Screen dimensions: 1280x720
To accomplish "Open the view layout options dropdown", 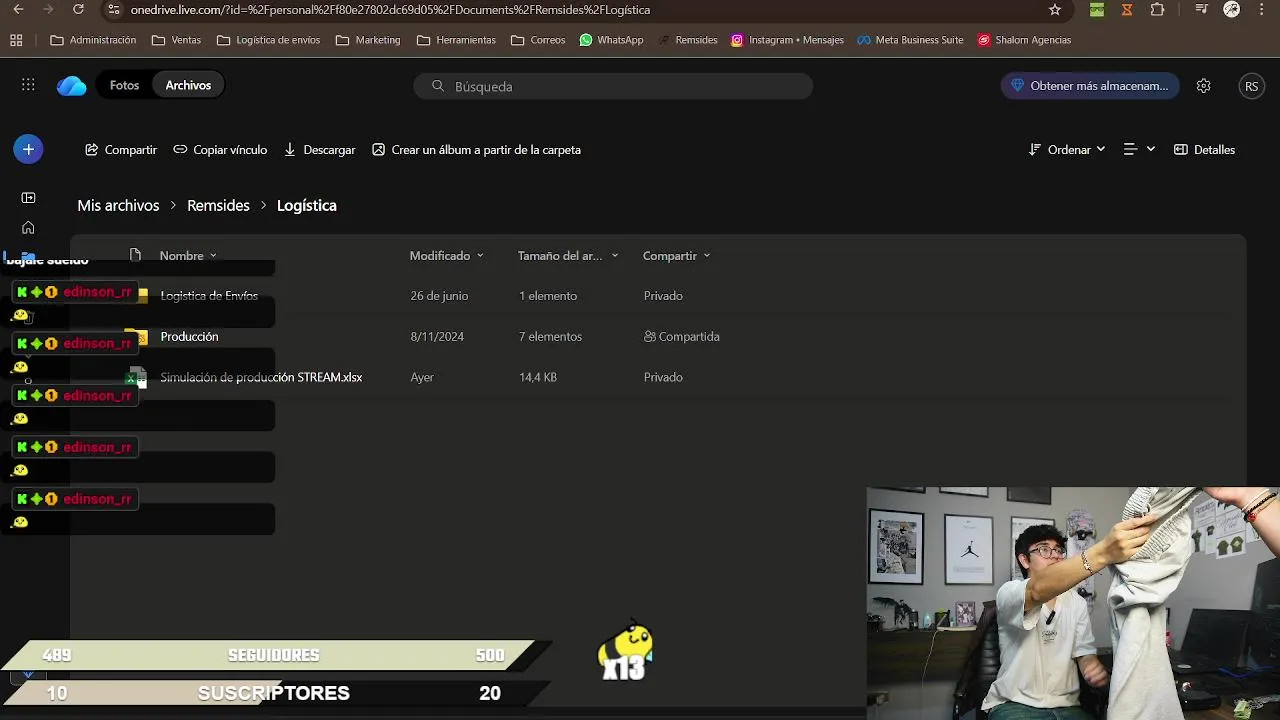I will pyautogui.click(x=1139, y=150).
